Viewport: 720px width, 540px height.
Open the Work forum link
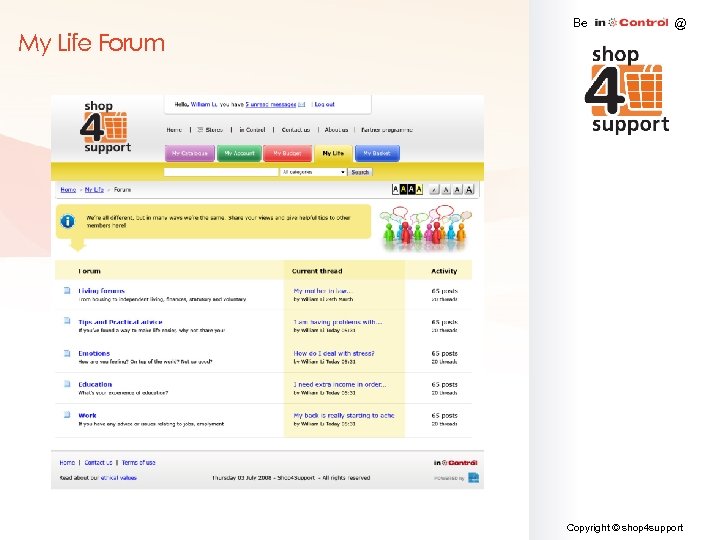pyautogui.click(x=87, y=416)
